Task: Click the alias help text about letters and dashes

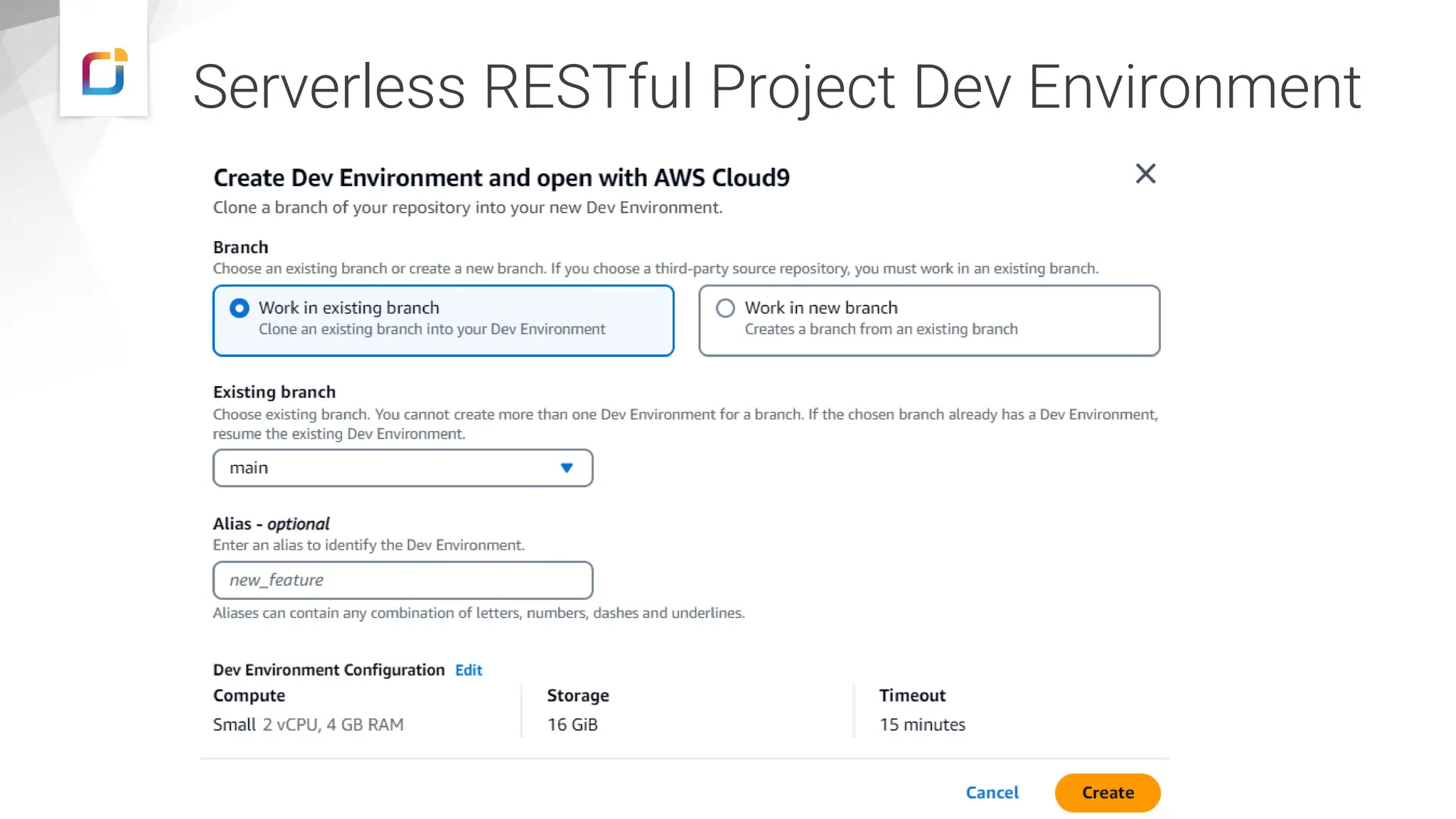Action: point(478,613)
